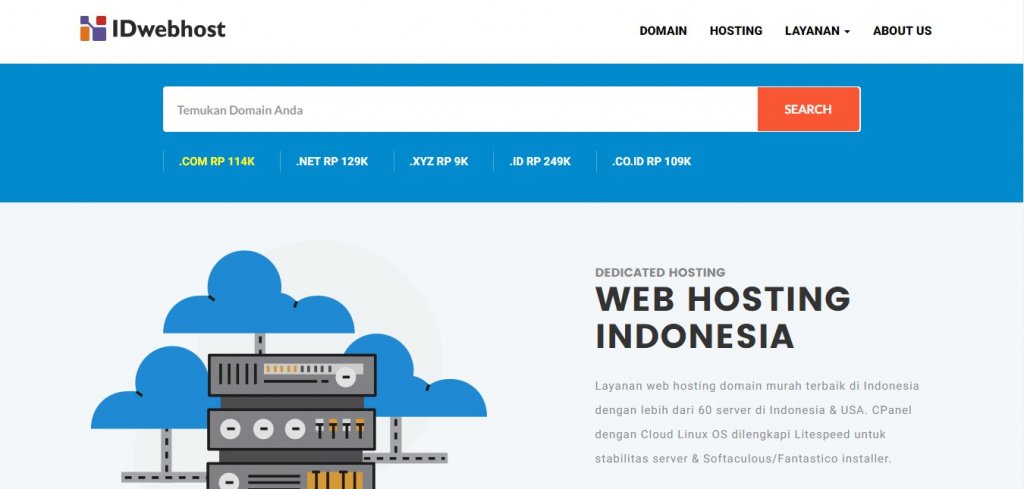Expand the LAYANAN dropdown menu

click(818, 31)
